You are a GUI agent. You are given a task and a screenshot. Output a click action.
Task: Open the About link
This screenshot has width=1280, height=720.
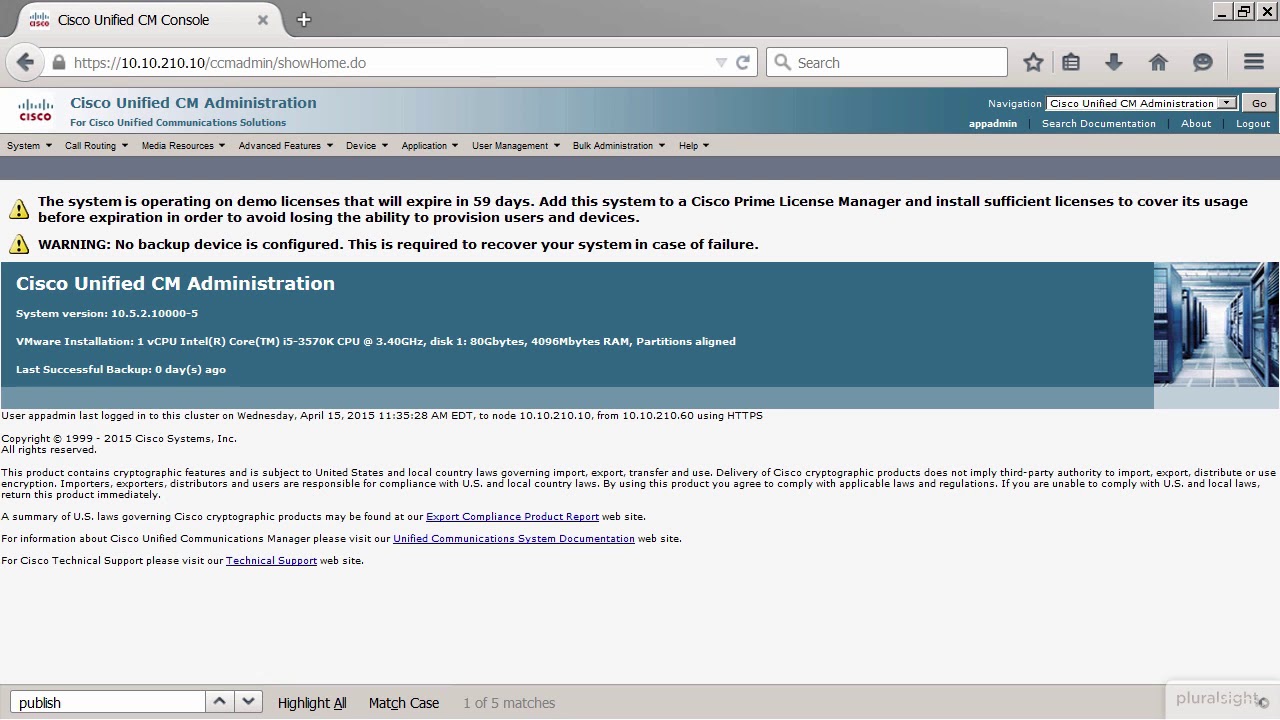click(x=1196, y=123)
